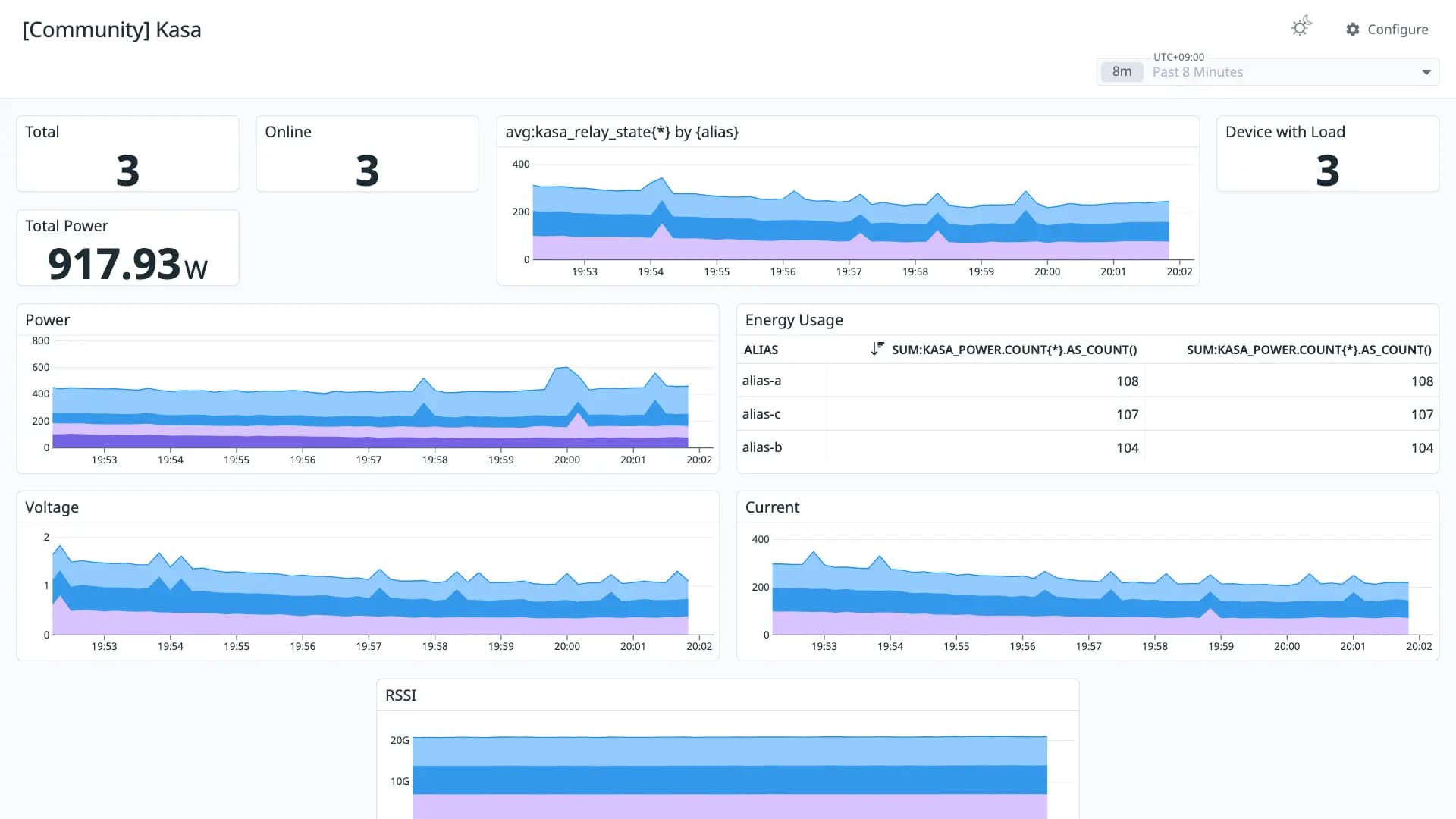Toggle the light/dark theme sun-moon icon
Screen dimensions: 1456x819
[1301, 27]
